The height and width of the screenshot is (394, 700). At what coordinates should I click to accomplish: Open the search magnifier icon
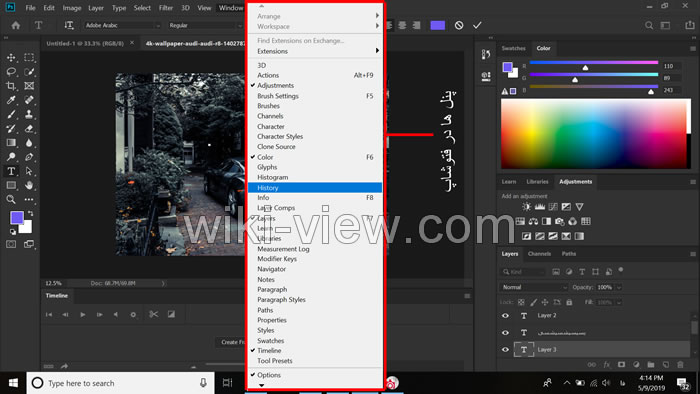click(649, 25)
